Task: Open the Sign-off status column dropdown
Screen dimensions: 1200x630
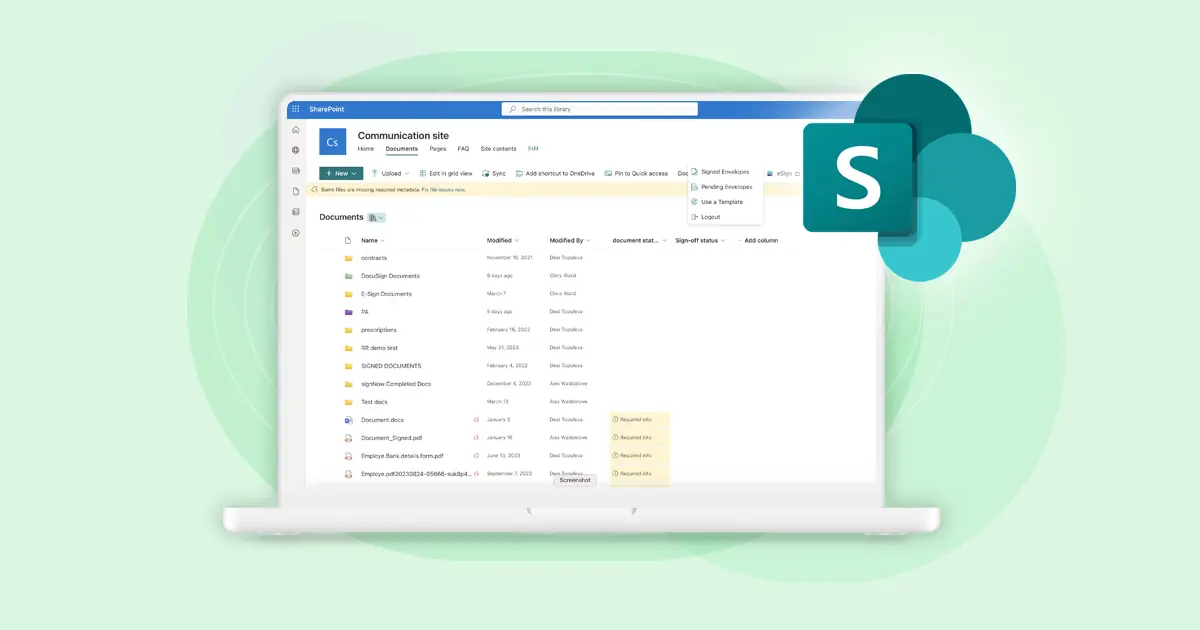Action: [x=700, y=240]
